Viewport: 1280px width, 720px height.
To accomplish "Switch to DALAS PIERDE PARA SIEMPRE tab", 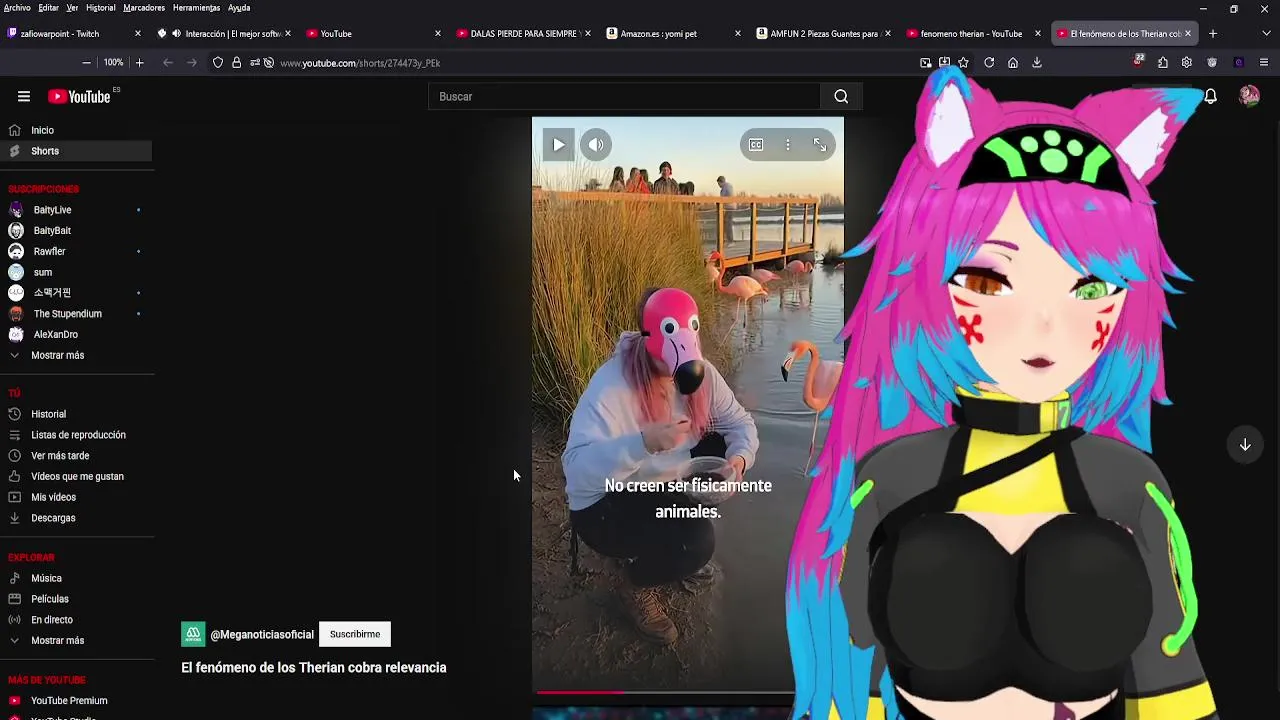I will [x=524, y=34].
